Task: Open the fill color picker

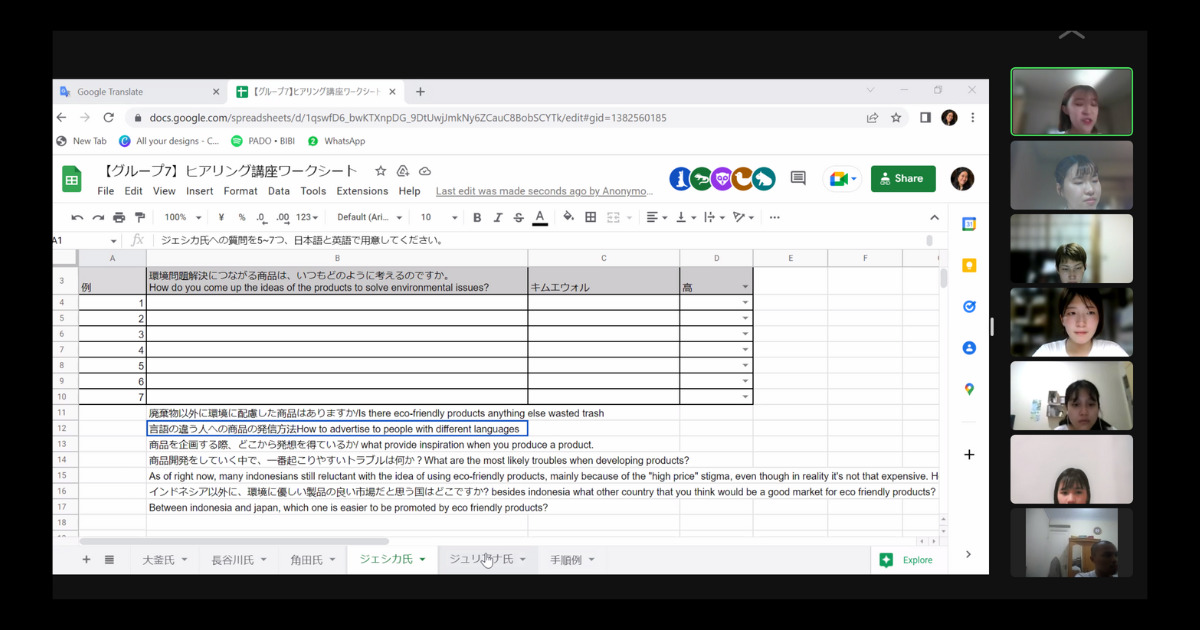Action: 568,217
